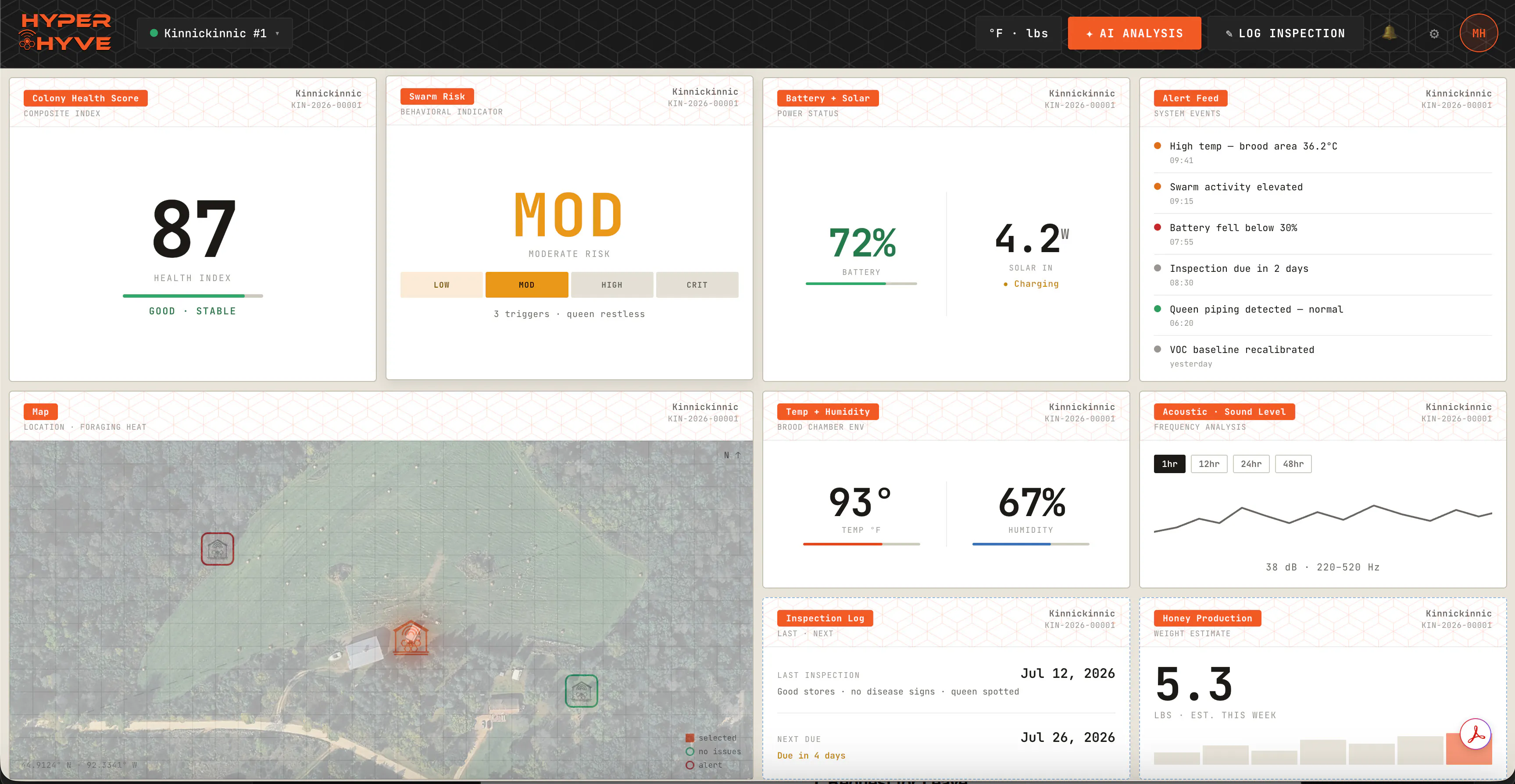Click the Map card label
Image resolution: width=1515 pixels, height=784 pixels.
point(41,412)
